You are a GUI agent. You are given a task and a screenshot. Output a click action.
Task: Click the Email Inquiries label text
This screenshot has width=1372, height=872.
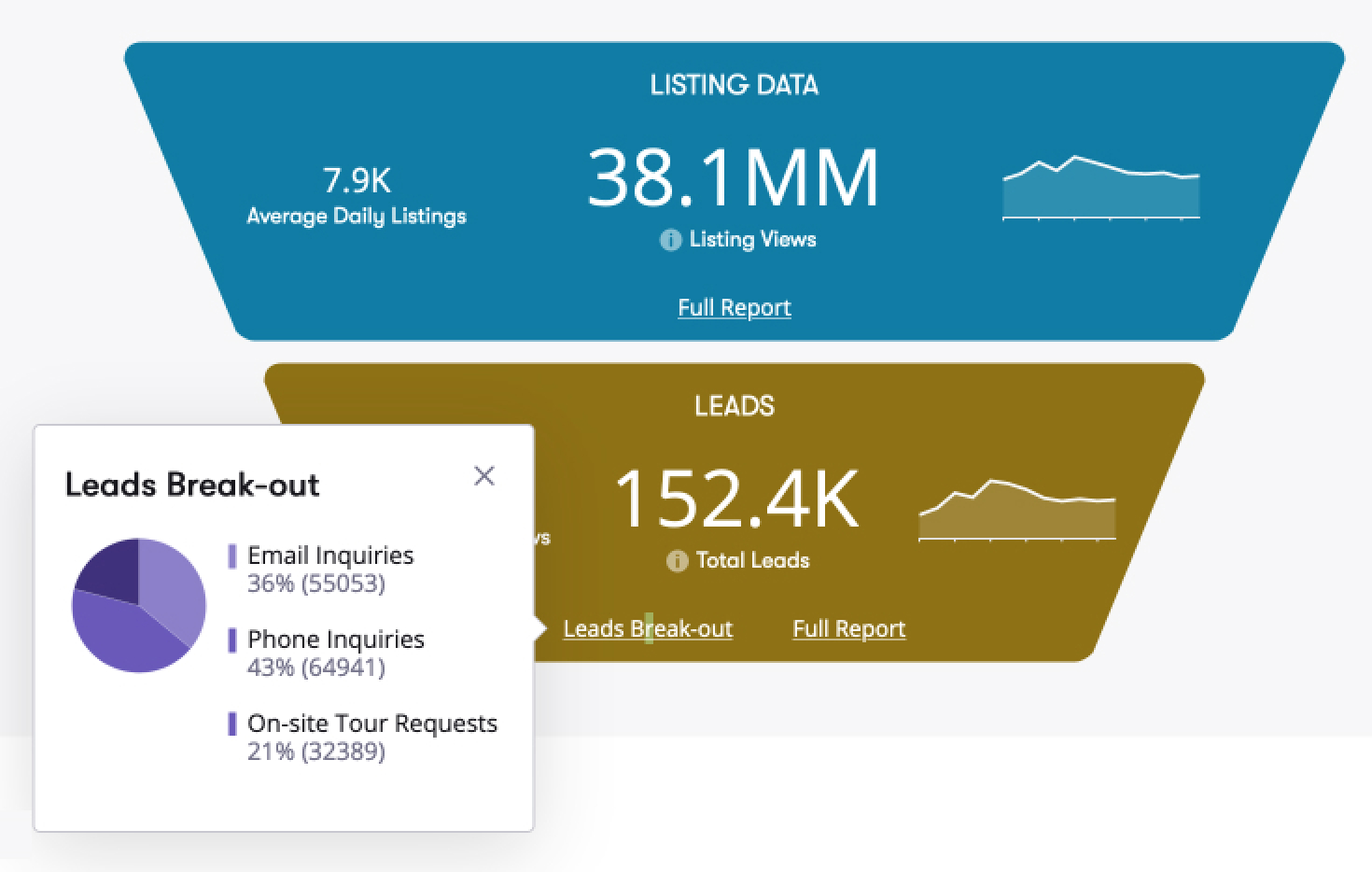(x=330, y=556)
